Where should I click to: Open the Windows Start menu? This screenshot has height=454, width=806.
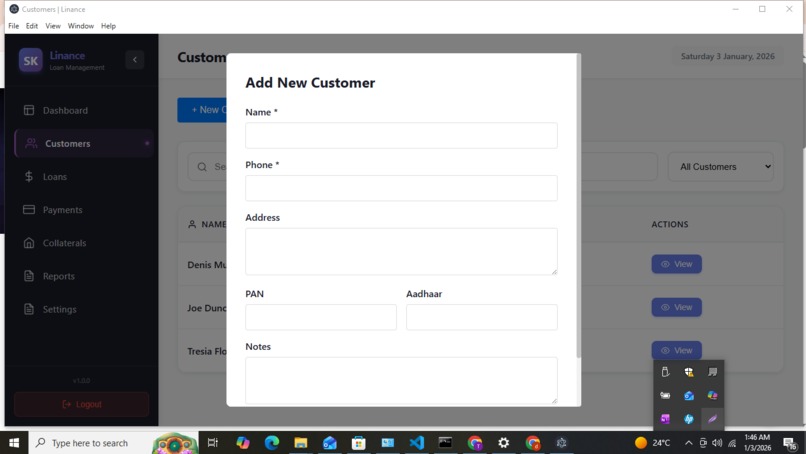tap(14, 443)
